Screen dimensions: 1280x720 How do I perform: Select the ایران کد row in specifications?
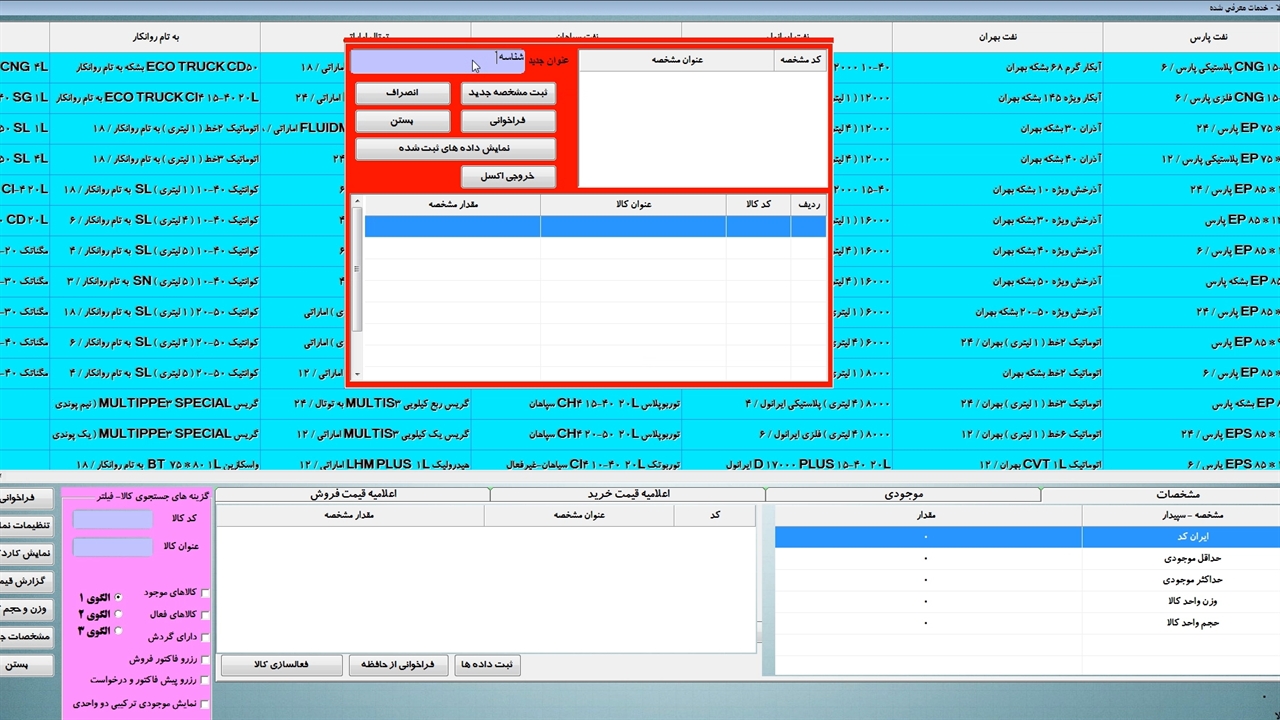(x=1180, y=537)
